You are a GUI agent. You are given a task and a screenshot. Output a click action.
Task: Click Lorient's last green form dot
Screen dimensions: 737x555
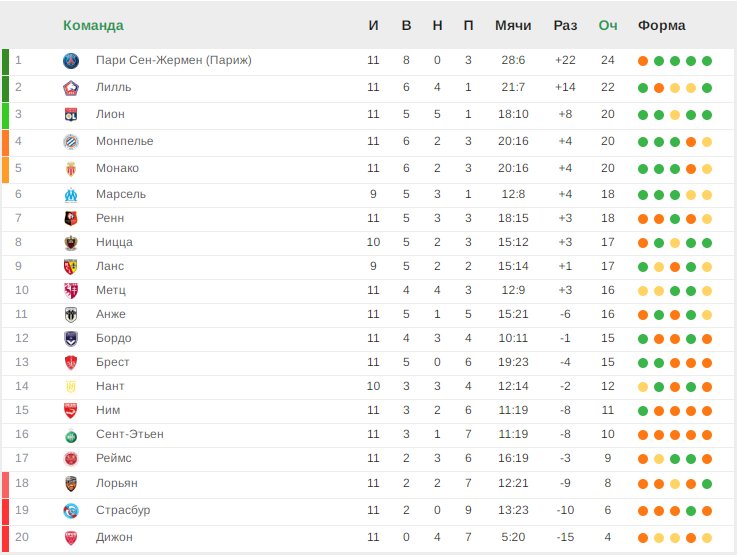(707, 484)
